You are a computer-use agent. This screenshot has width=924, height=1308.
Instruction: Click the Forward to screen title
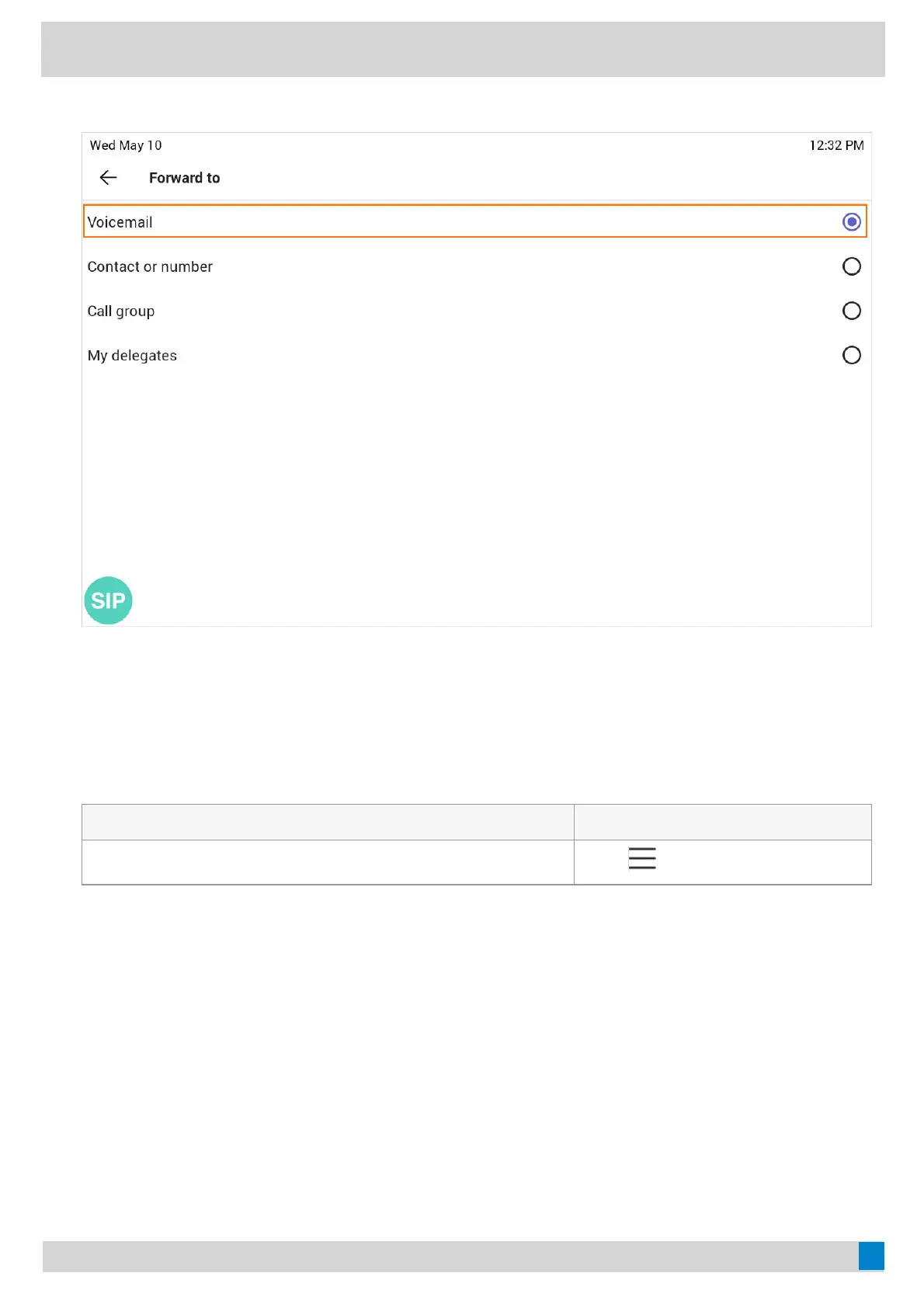(184, 178)
